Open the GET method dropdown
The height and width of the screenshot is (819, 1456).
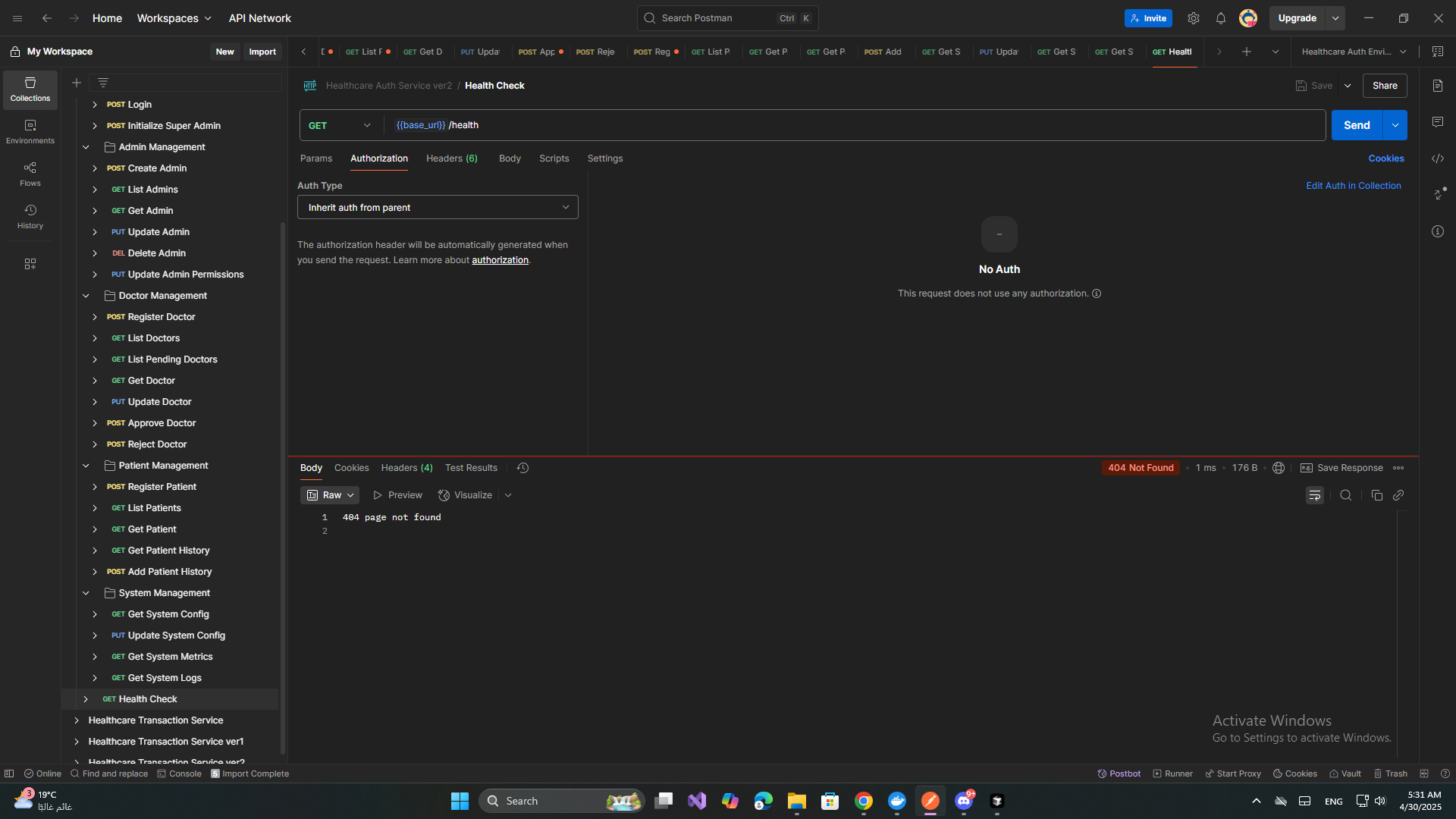(x=340, y=125)
